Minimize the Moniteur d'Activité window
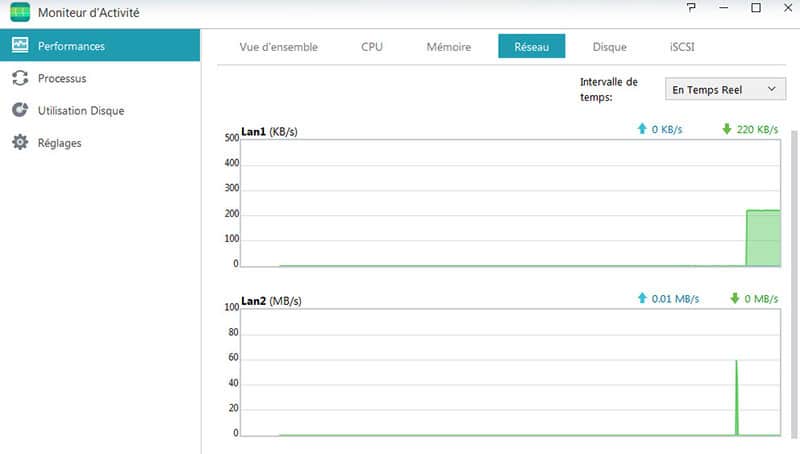The height and width of the screenshot is (454, 800). click(x=723, y=8)
